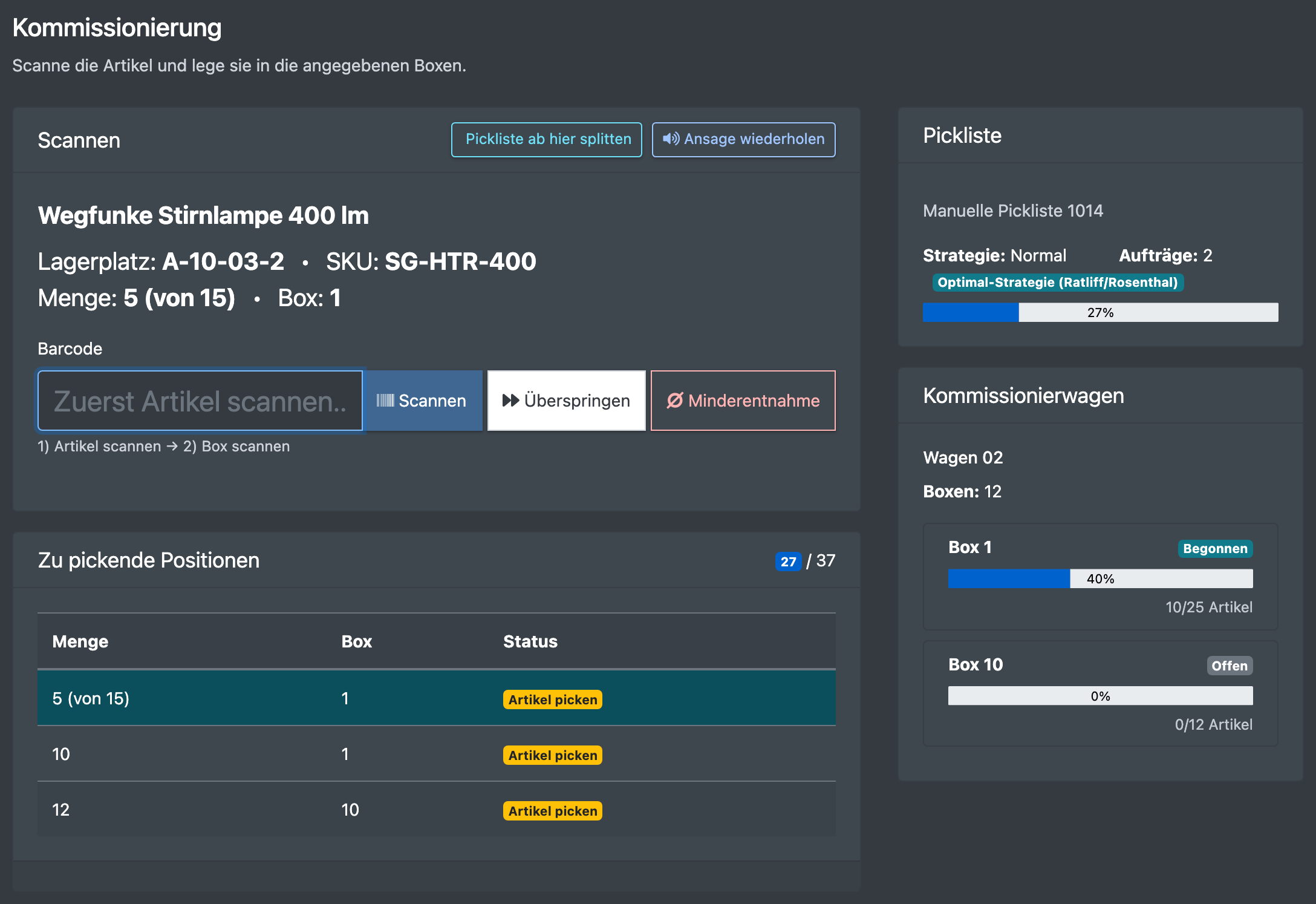
Task: Click the Box 10 card title
Action: pos(976,664)
